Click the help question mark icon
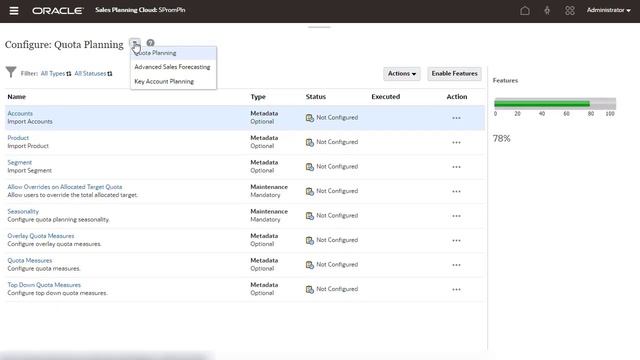The width and height of the screenshot is (640, 360). [x=151, y=43]
